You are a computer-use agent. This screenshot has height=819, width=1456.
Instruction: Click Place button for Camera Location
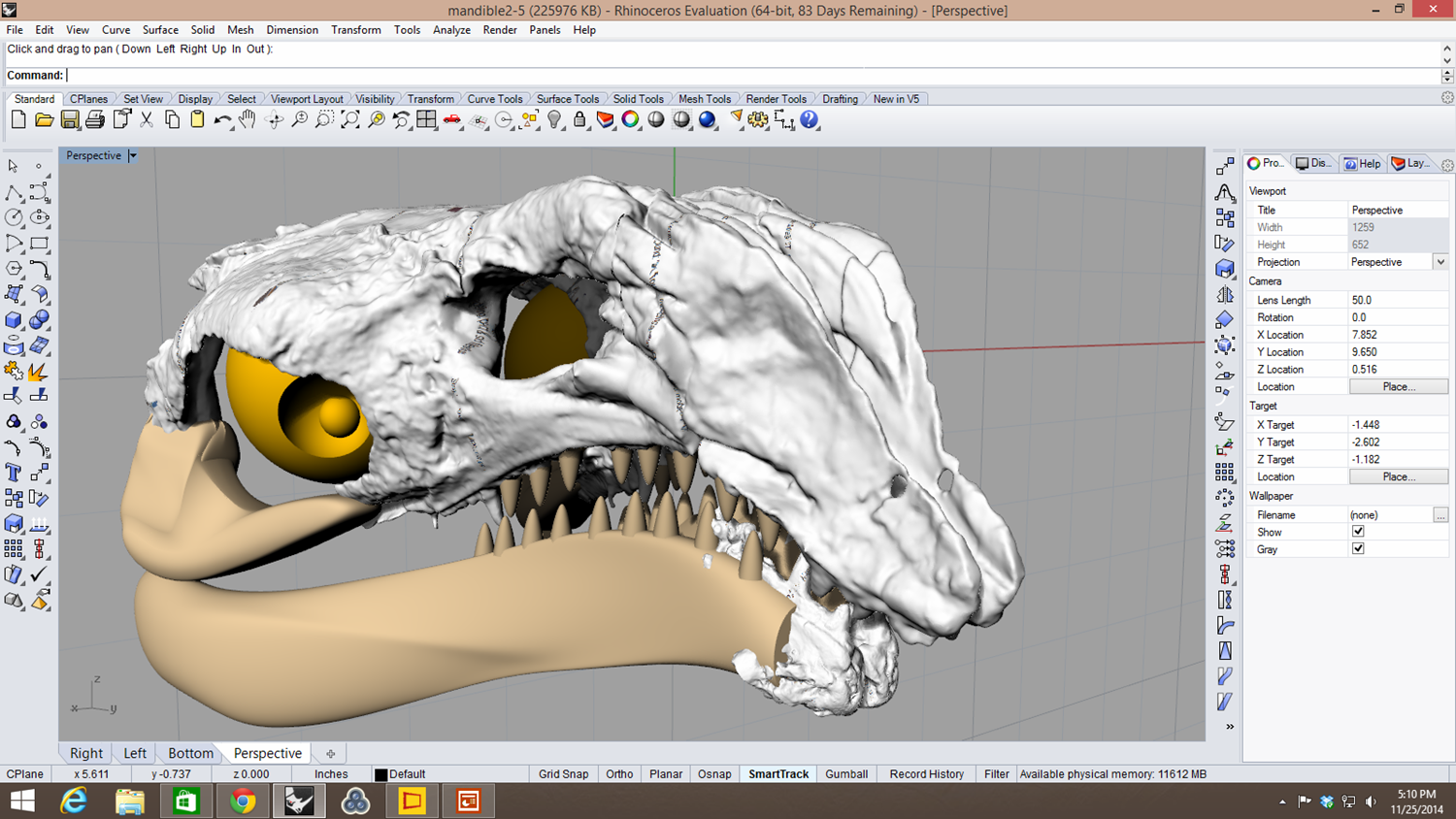tap(1398, 387)
